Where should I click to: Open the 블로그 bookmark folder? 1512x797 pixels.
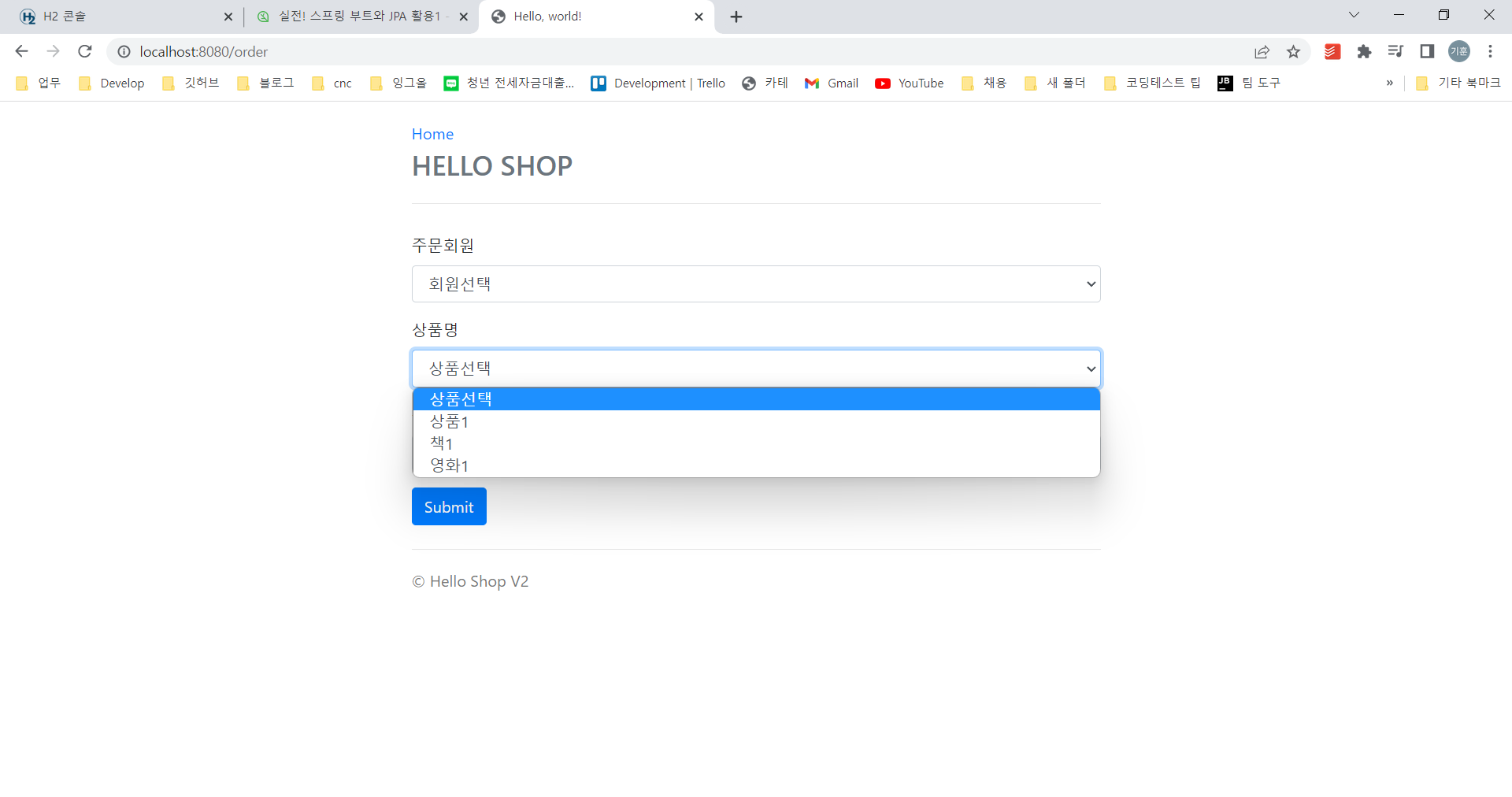265,83
